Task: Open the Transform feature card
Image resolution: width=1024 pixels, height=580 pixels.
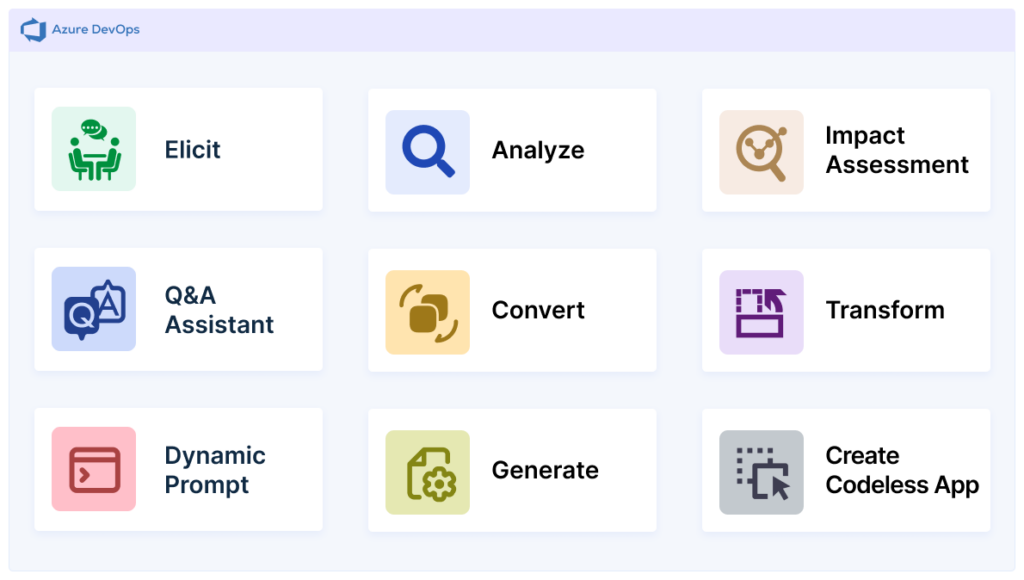Action: tap(846, 310)
